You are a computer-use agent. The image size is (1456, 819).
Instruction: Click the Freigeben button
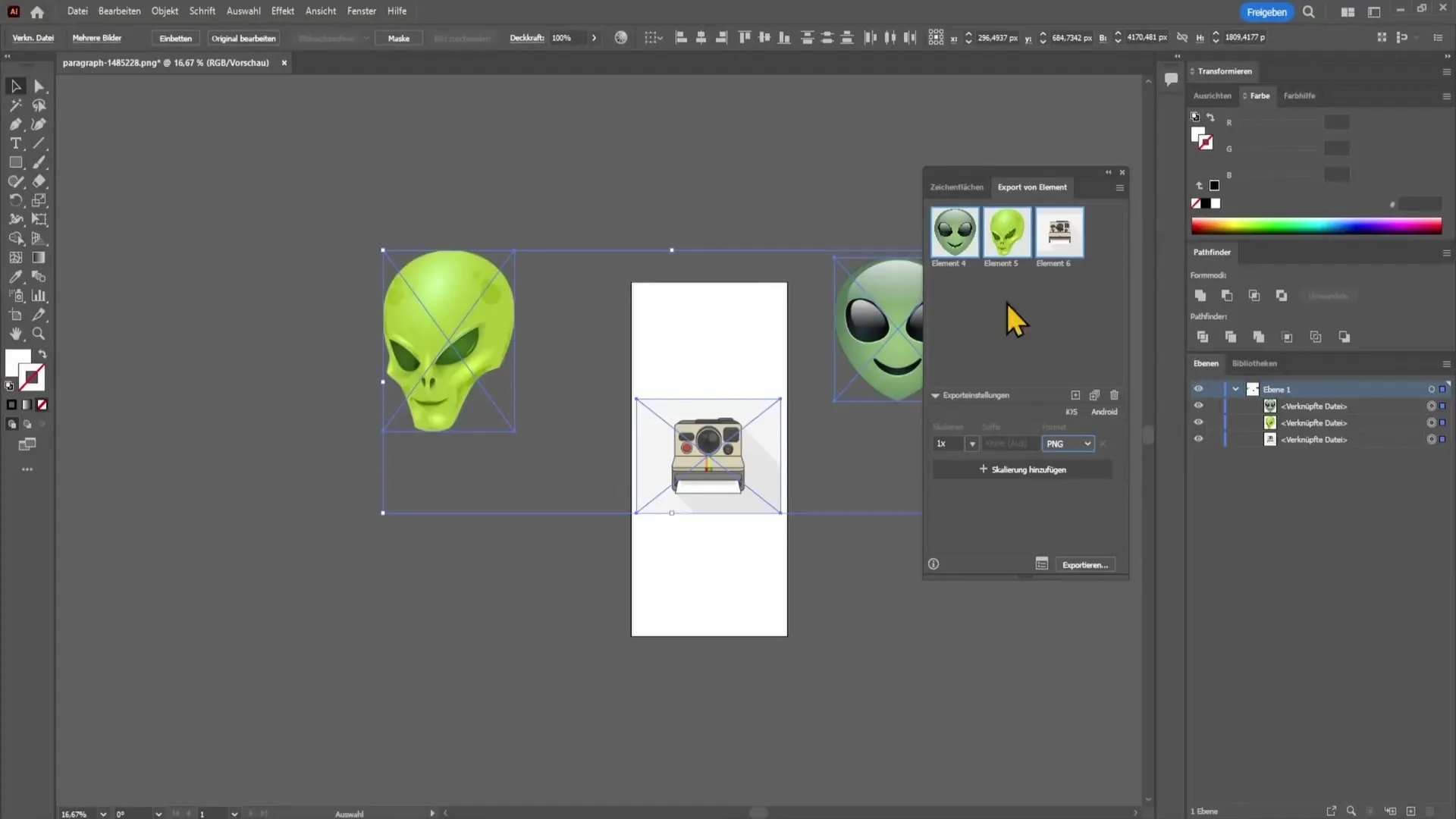1266,12
